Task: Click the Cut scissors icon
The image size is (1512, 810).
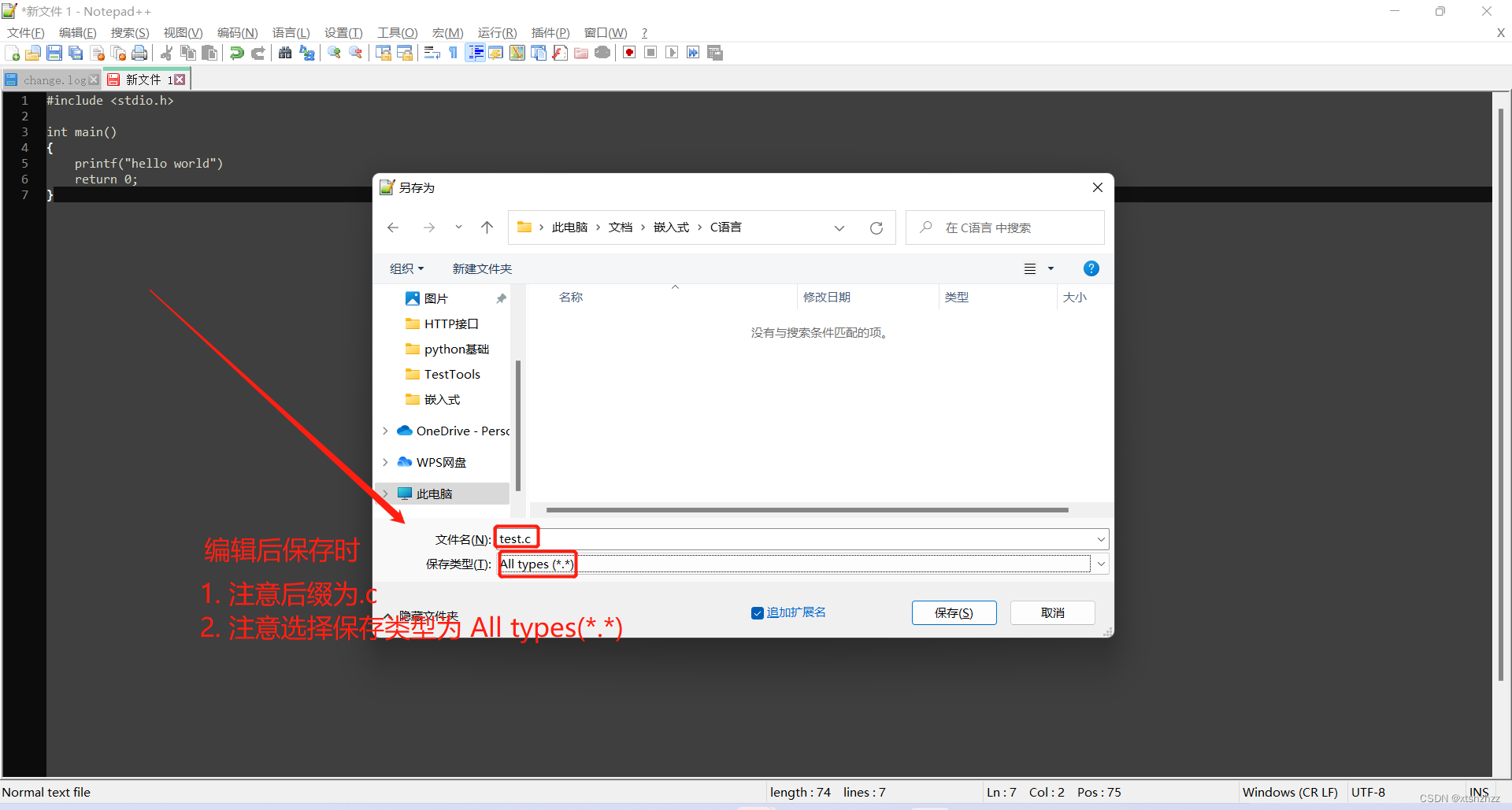Action: [x=167, y=53]
